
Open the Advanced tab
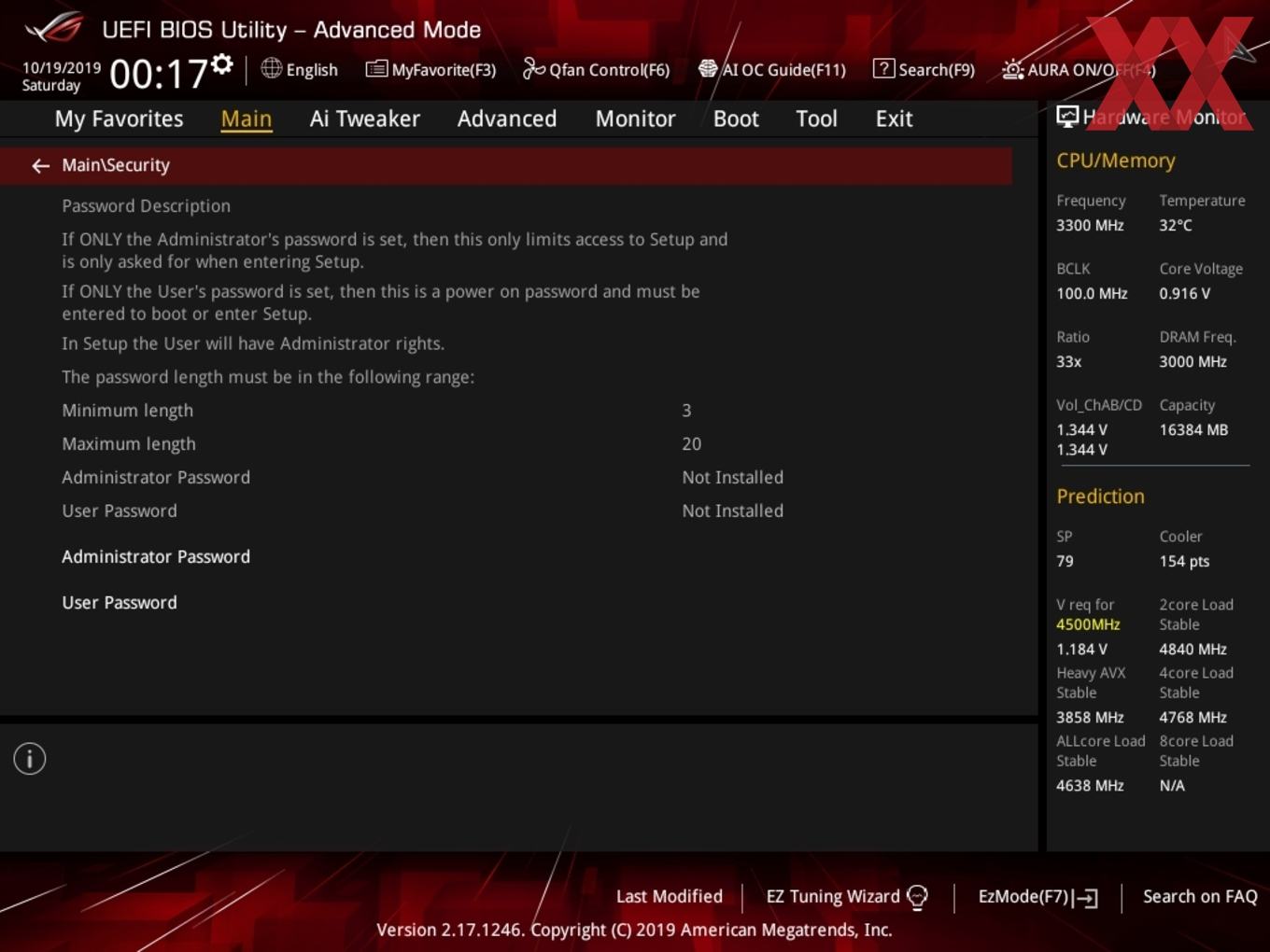(507, 119)
